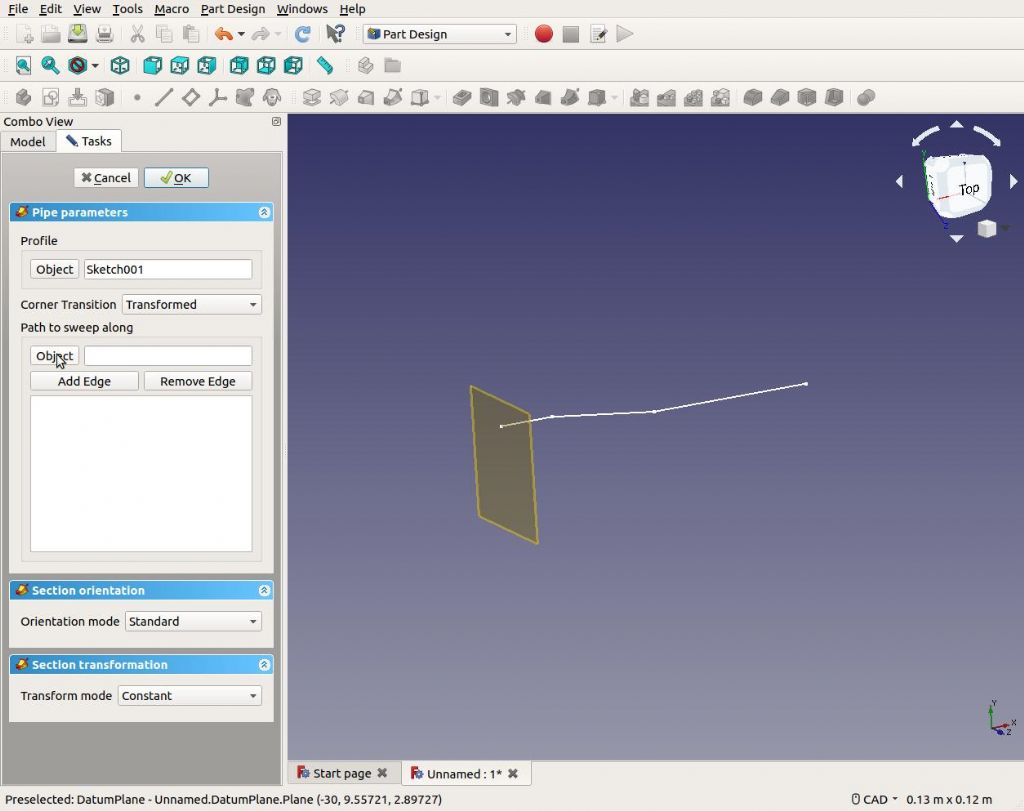Switch to isometric view

tap(120, 66)
